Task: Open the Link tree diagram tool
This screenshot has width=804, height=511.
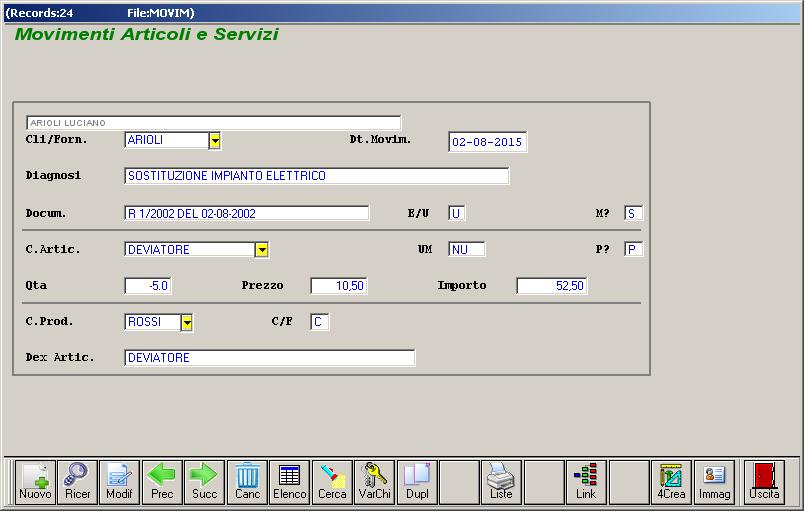Action: click(586, 482)
